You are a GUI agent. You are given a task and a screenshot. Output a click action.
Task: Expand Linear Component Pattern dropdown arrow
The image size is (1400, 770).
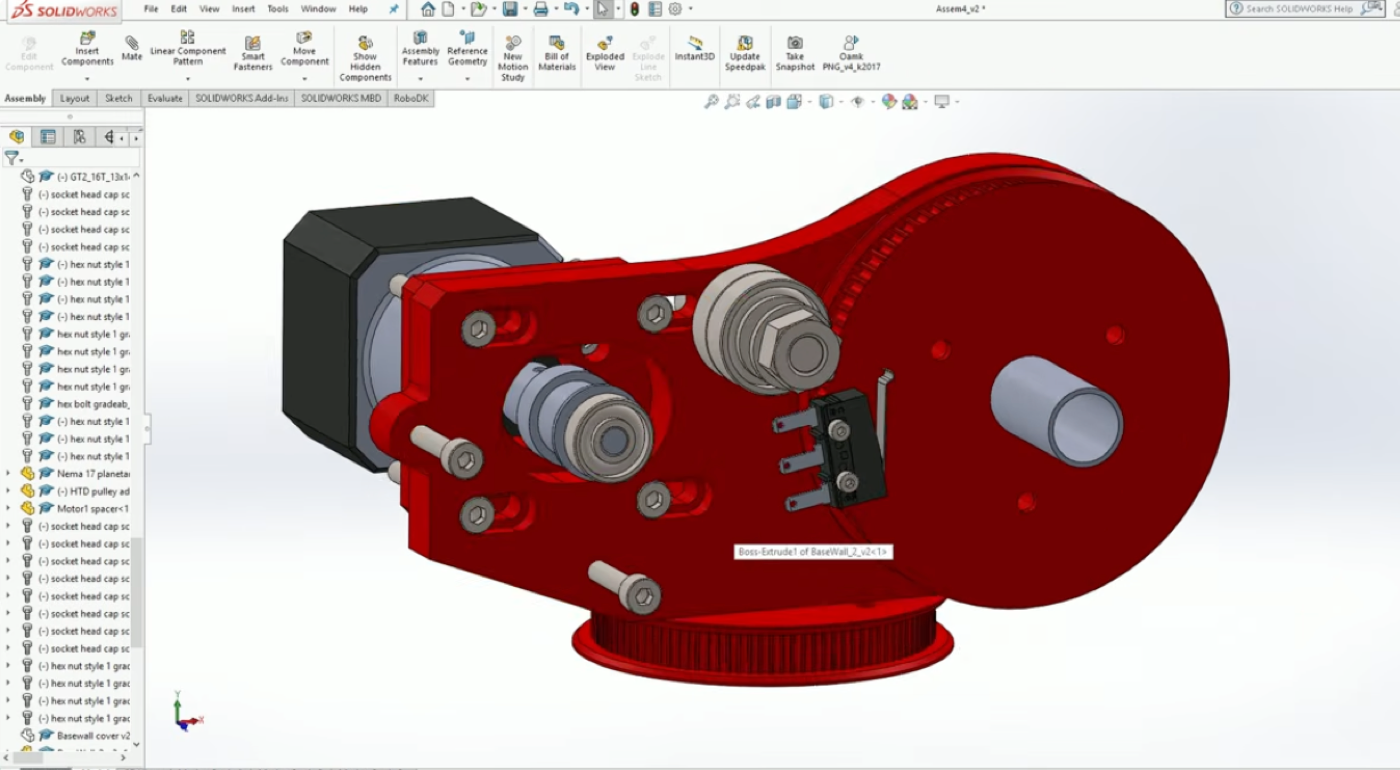coord(188,78)
